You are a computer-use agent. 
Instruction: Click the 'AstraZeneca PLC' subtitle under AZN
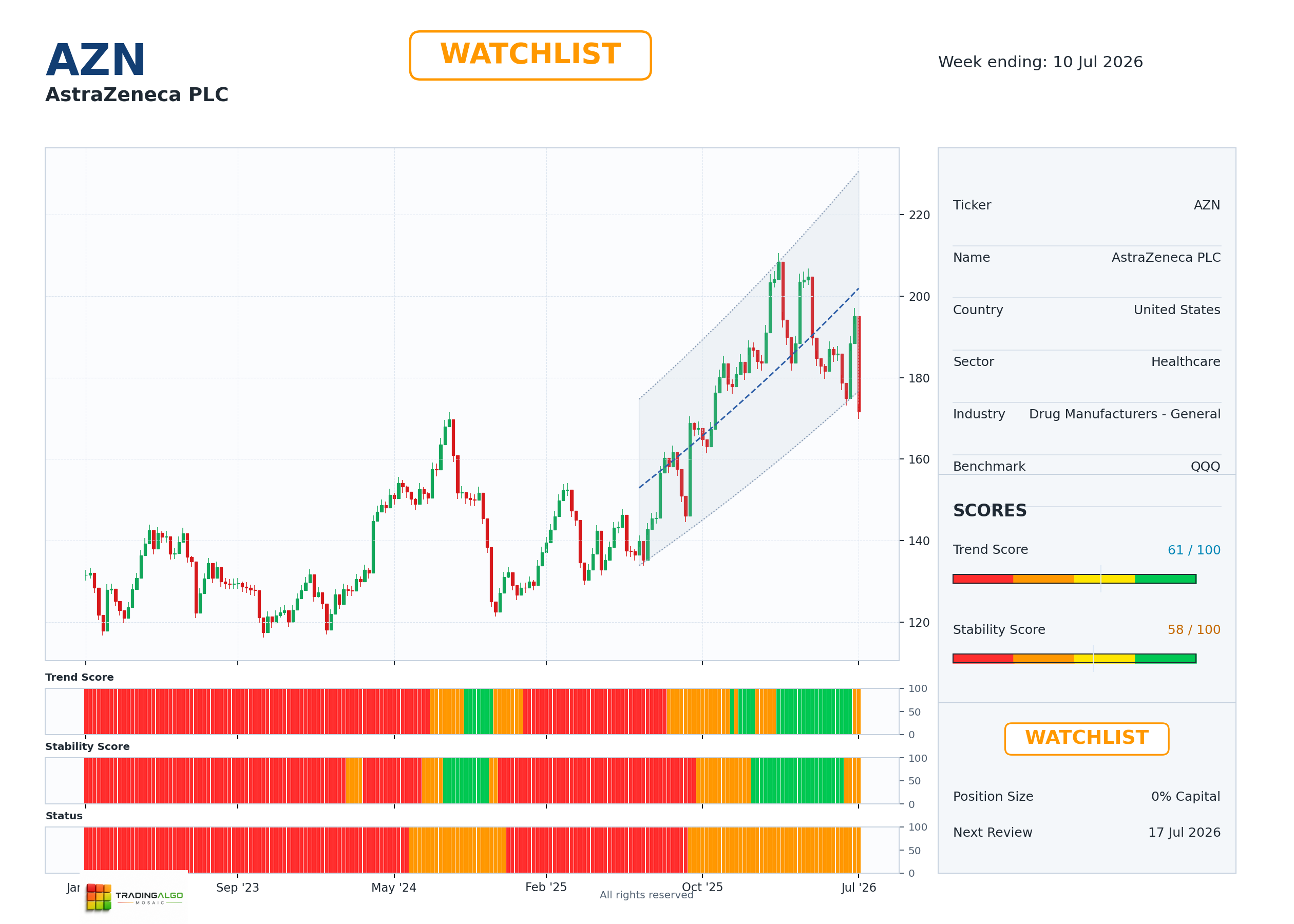(137, 94)
